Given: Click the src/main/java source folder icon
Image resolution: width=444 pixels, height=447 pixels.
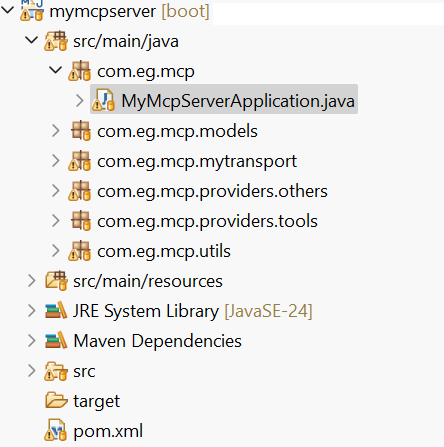Looking at the screenshot, I should [x=56, y=41].
